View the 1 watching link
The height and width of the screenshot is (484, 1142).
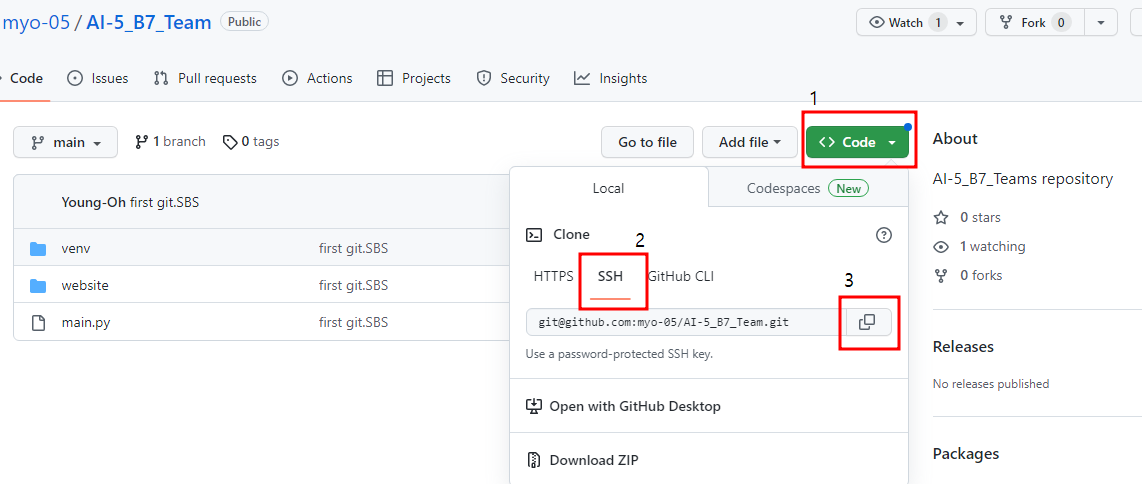992,247
